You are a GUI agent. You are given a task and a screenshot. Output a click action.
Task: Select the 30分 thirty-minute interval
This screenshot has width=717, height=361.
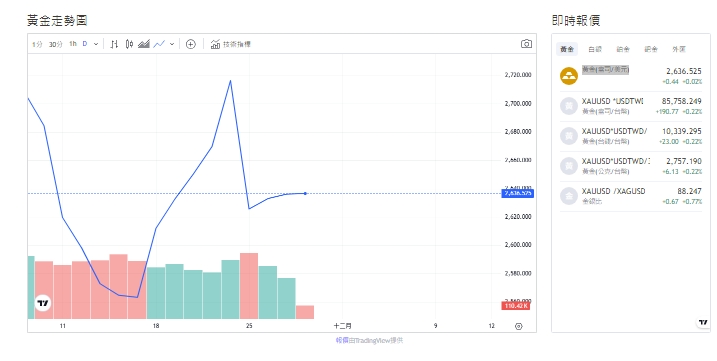coord(55,44)
